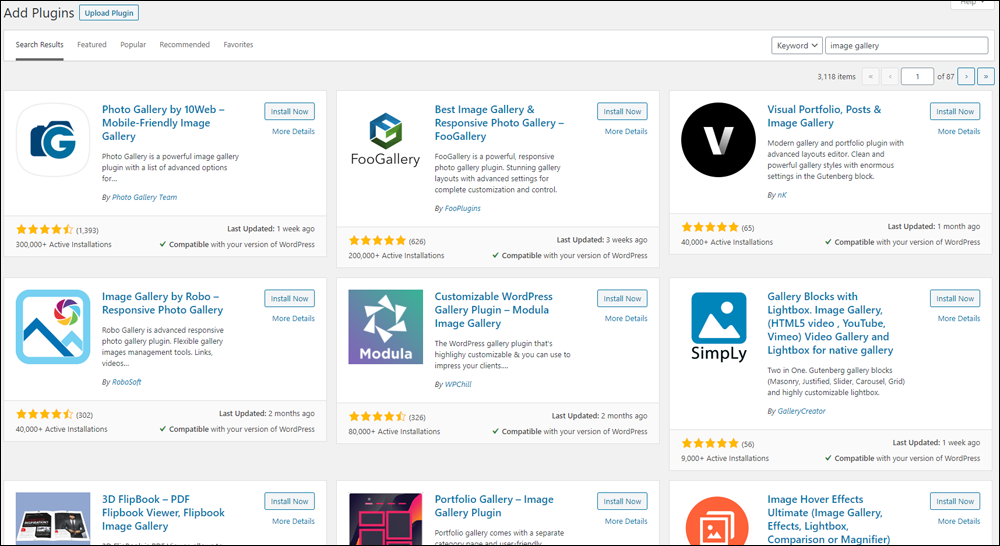Open More Details for Image Hover Effects Ultimate

(x=959, y=521)
